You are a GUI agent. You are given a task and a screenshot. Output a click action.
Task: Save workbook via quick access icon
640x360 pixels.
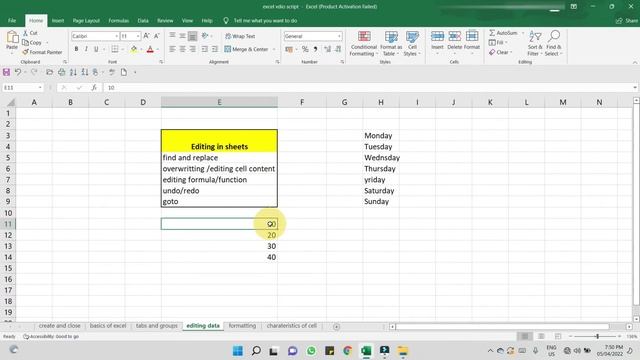coord(6,72)
